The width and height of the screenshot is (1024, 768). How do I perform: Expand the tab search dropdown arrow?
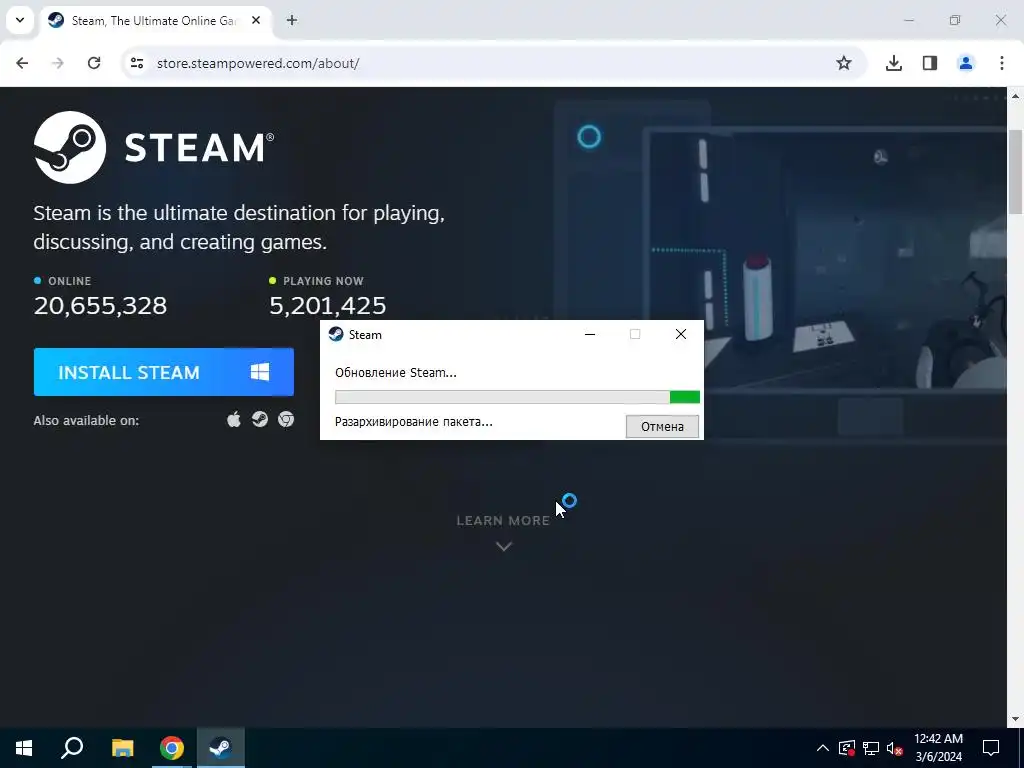coord(20,20)
